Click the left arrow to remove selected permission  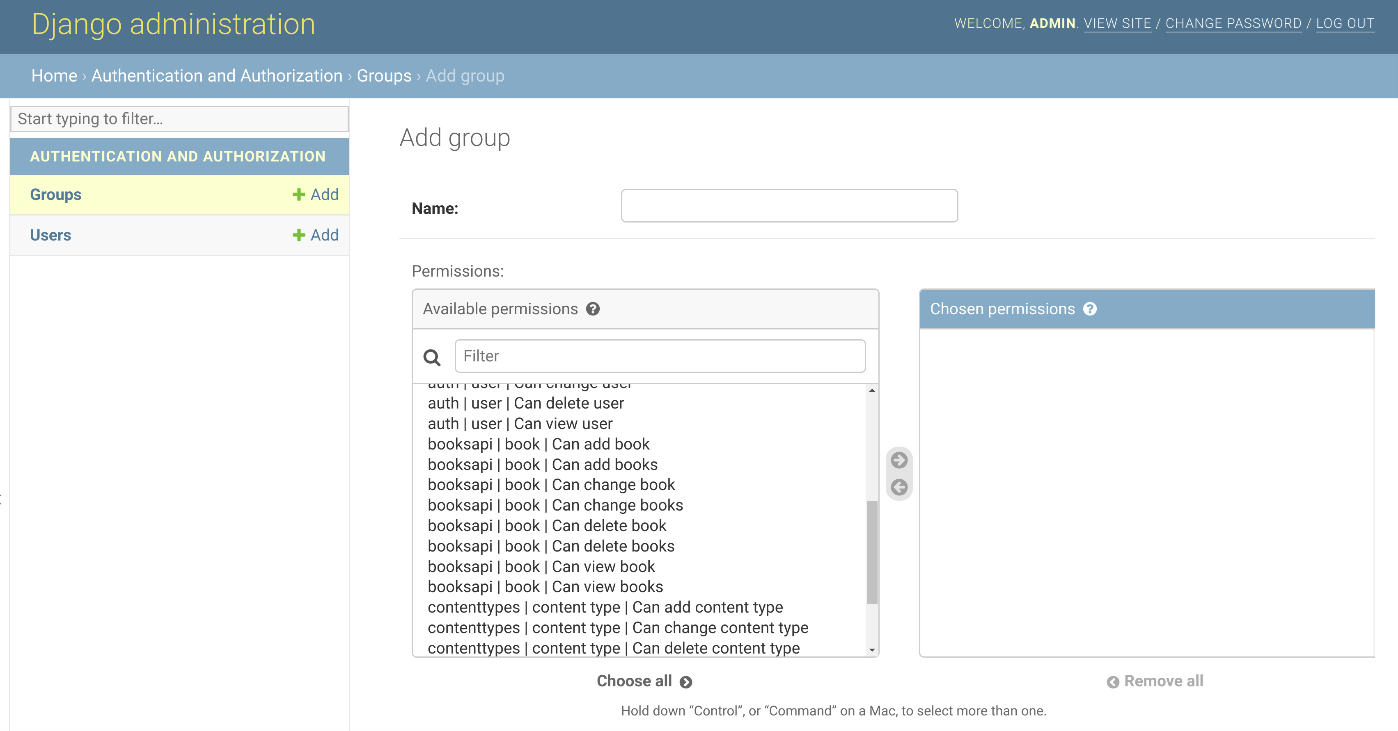(x=899, y=488)
